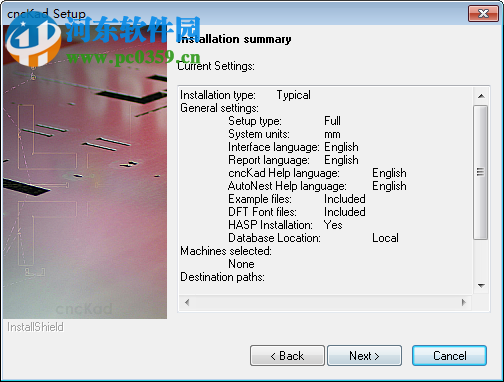Click the 'Interface language:' label
The height and width of the screenshot is (382, 504).
(x=274, y=147)
